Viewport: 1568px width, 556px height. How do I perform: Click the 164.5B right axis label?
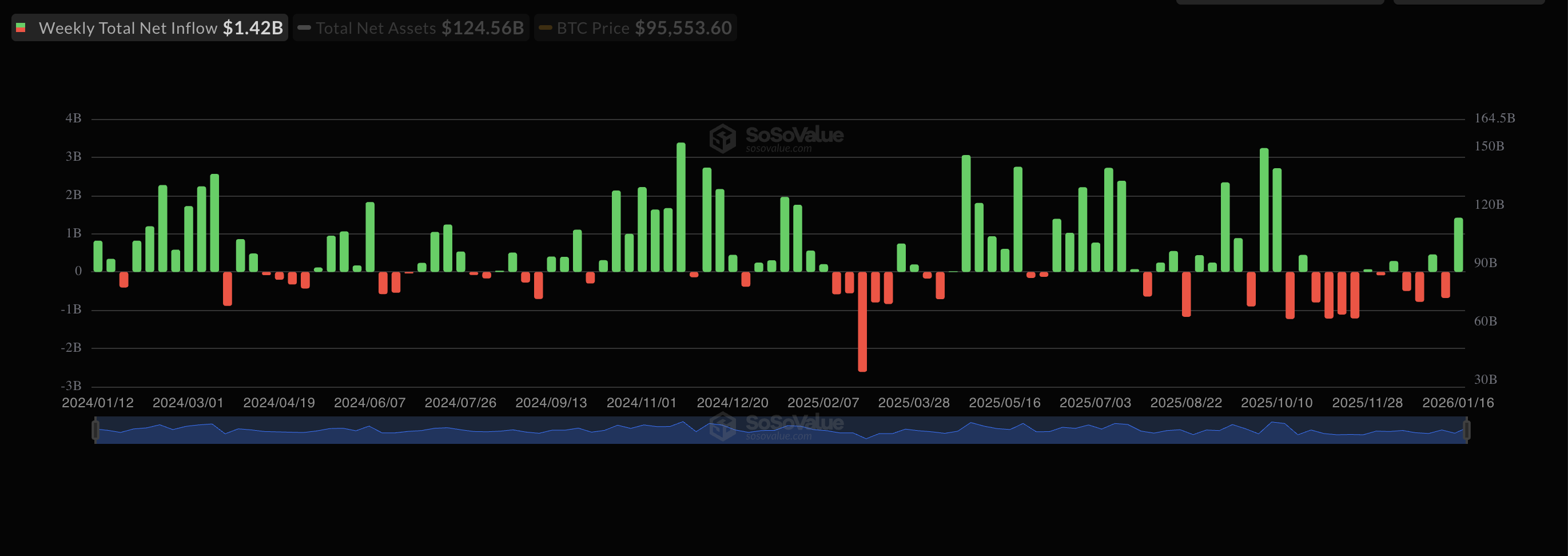[1494, 118]
